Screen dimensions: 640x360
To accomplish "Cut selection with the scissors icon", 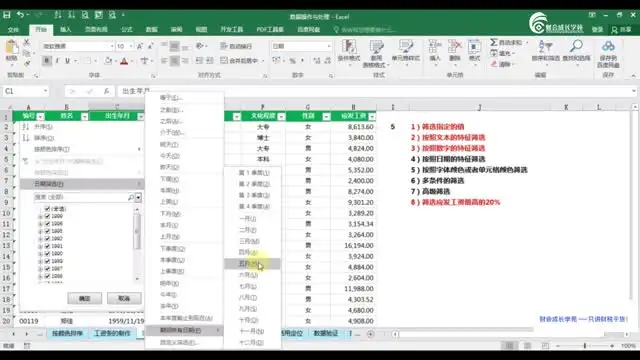I will click(x=27, y=42).
